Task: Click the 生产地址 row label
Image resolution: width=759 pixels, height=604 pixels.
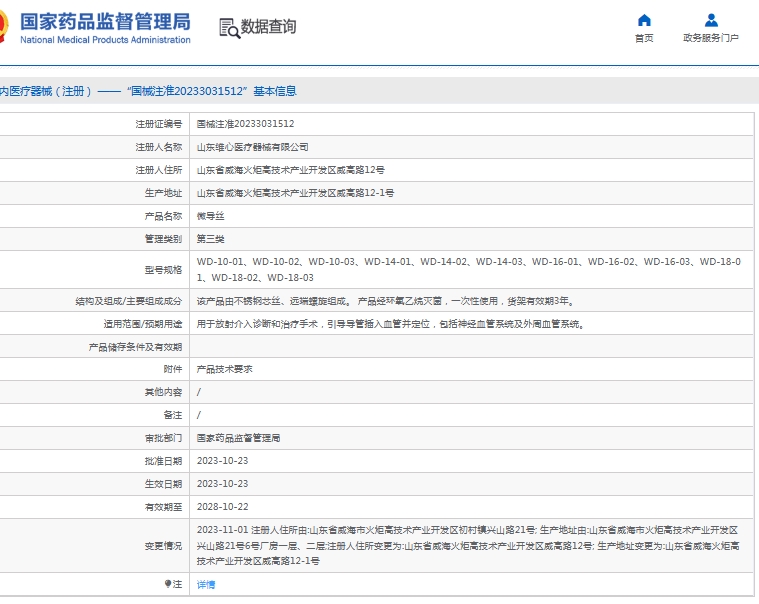Action: (x=164, y=193)
